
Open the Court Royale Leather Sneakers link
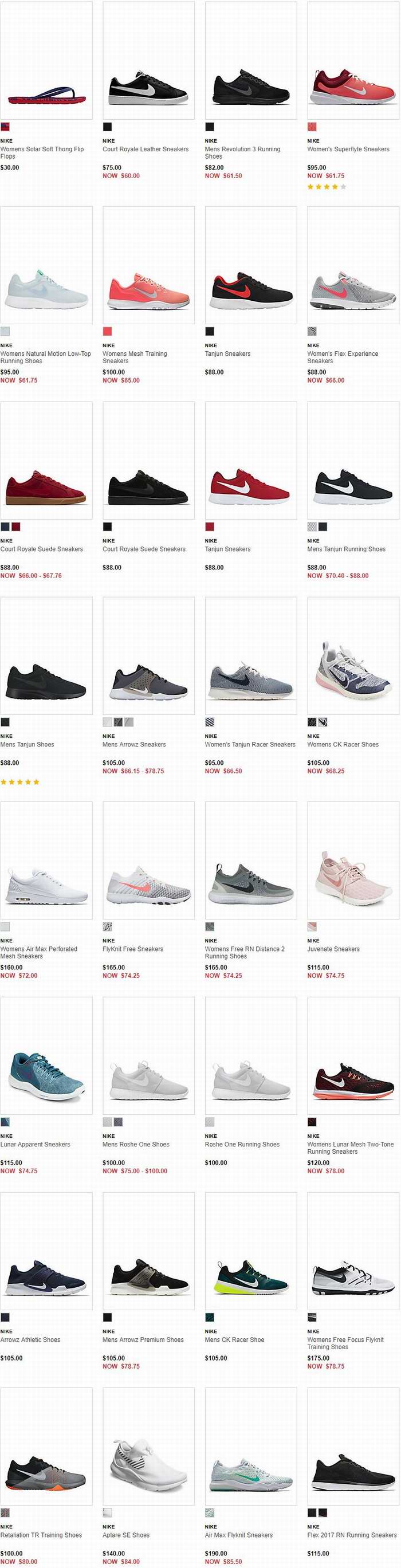[146, 149]
